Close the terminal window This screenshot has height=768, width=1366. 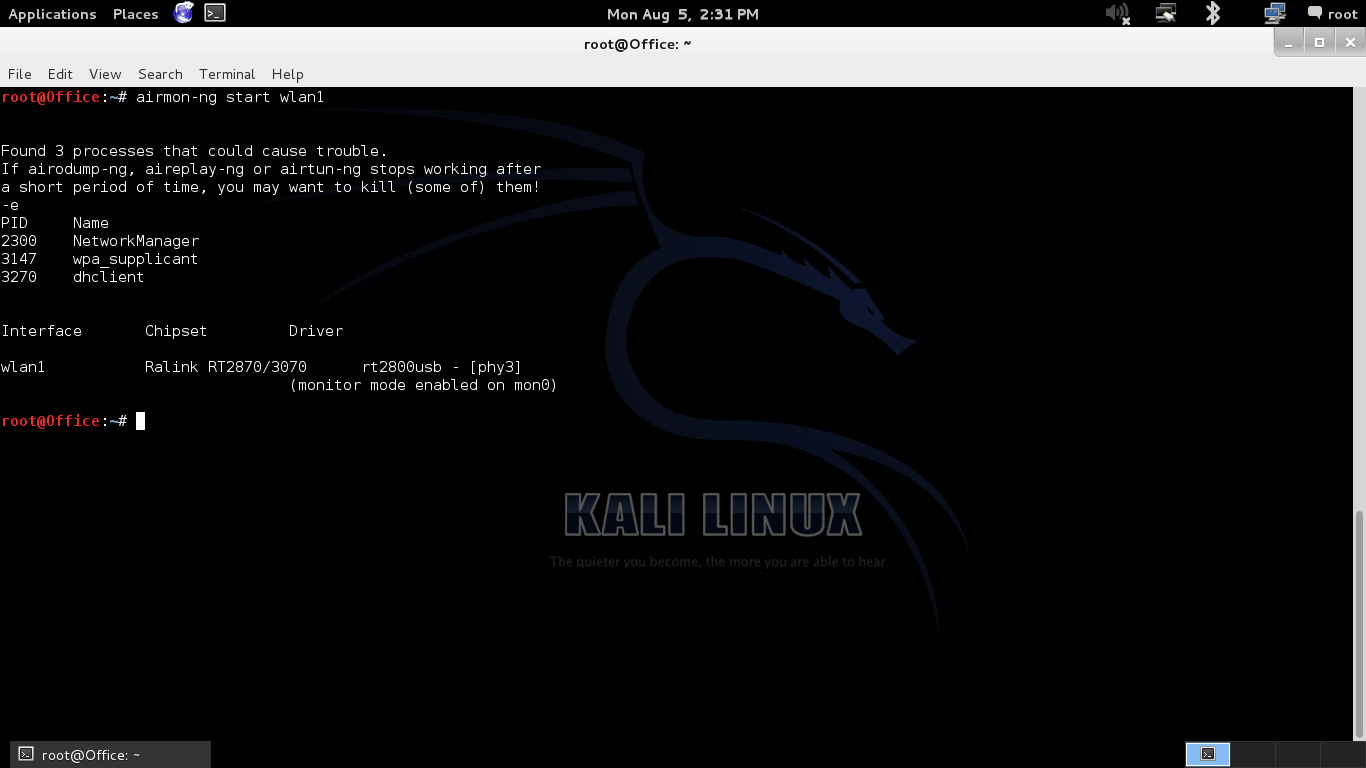pos(1350,43)
